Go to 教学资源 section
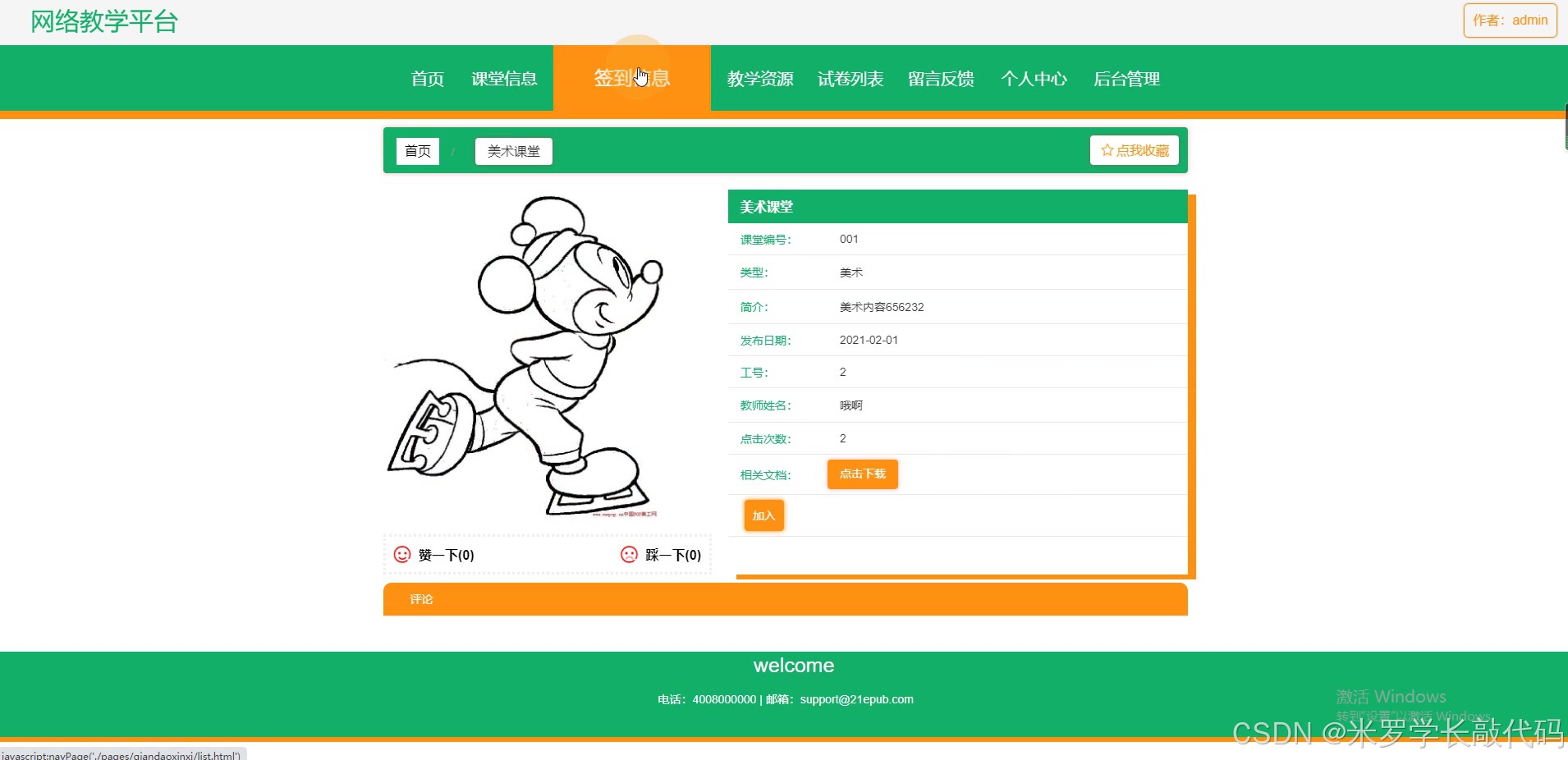Image resolution: width=1568 pixels, height=760 pixels. pyautogui.click(x=759, y=78)
